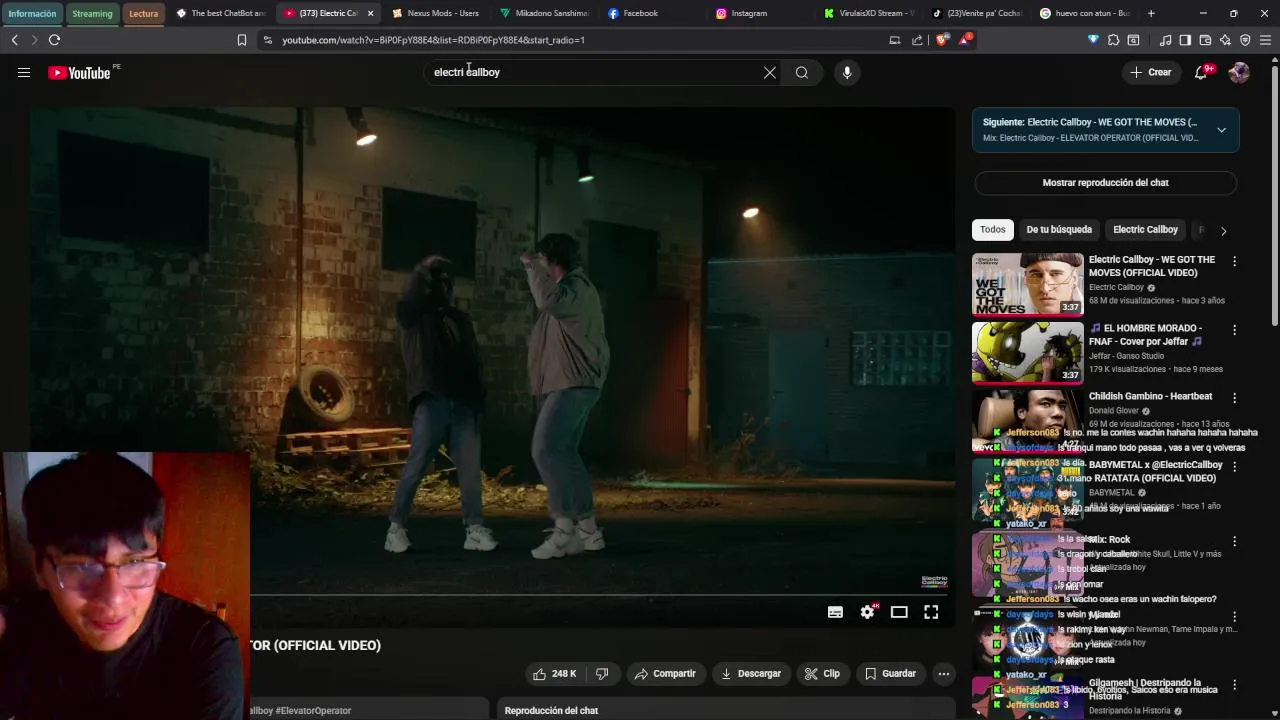Click the Guardar button
Viewport: 1280px width, 720px height.
890,674
